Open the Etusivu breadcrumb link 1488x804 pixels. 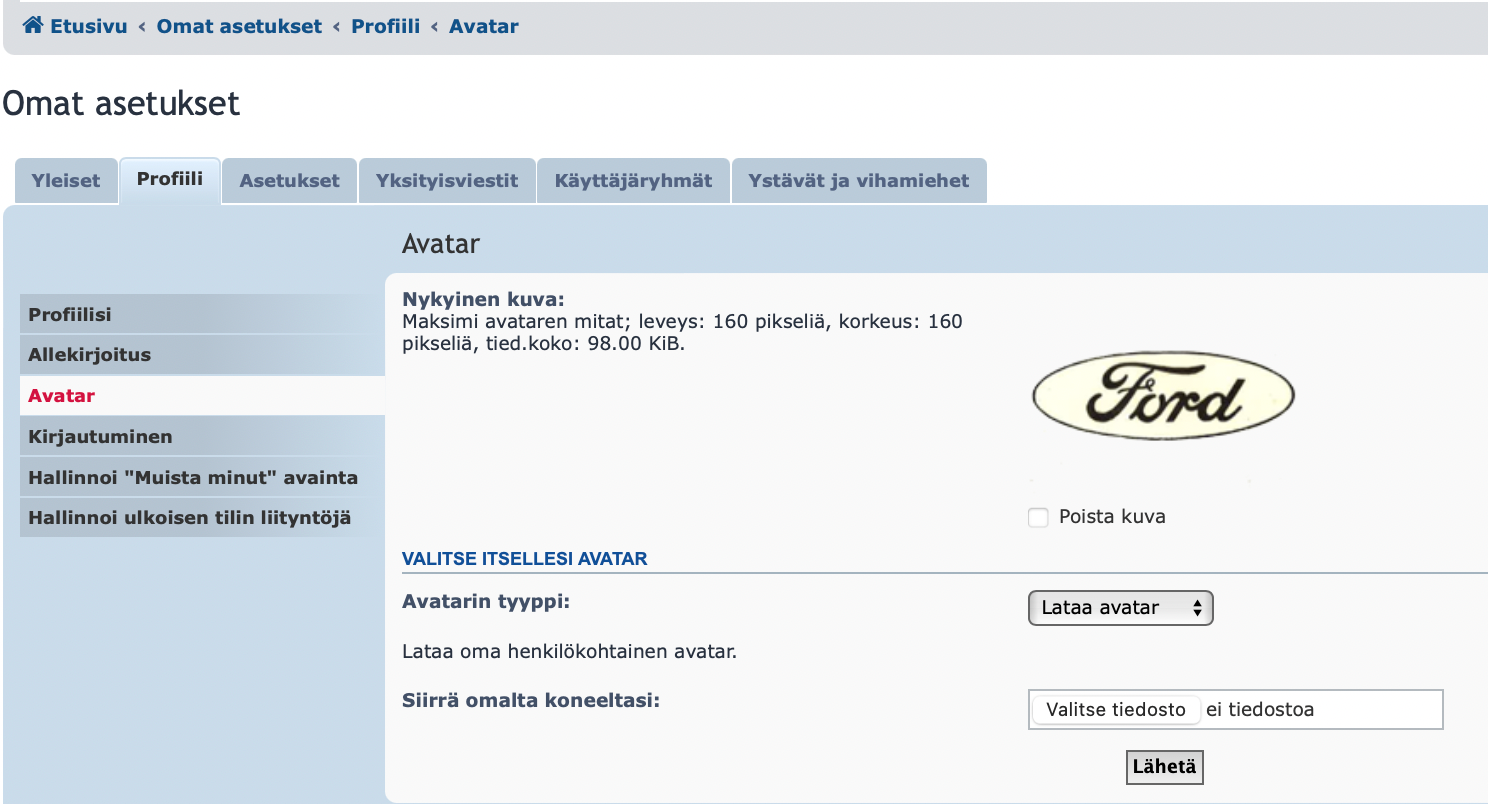[x=89, y=26]
